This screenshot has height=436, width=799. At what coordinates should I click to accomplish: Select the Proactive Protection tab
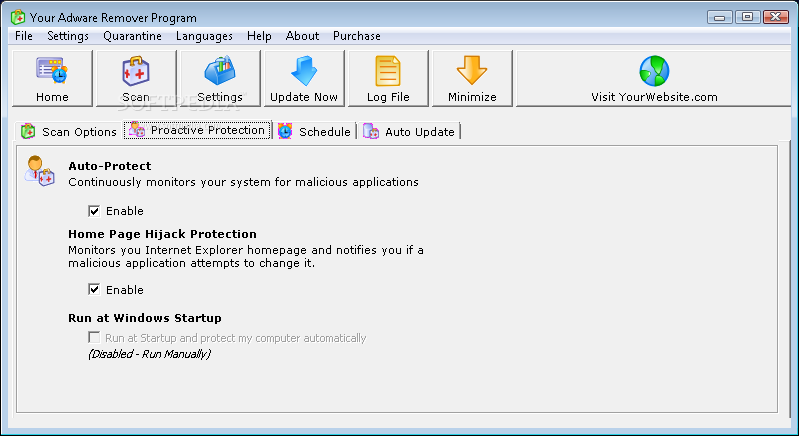point(198,130)
